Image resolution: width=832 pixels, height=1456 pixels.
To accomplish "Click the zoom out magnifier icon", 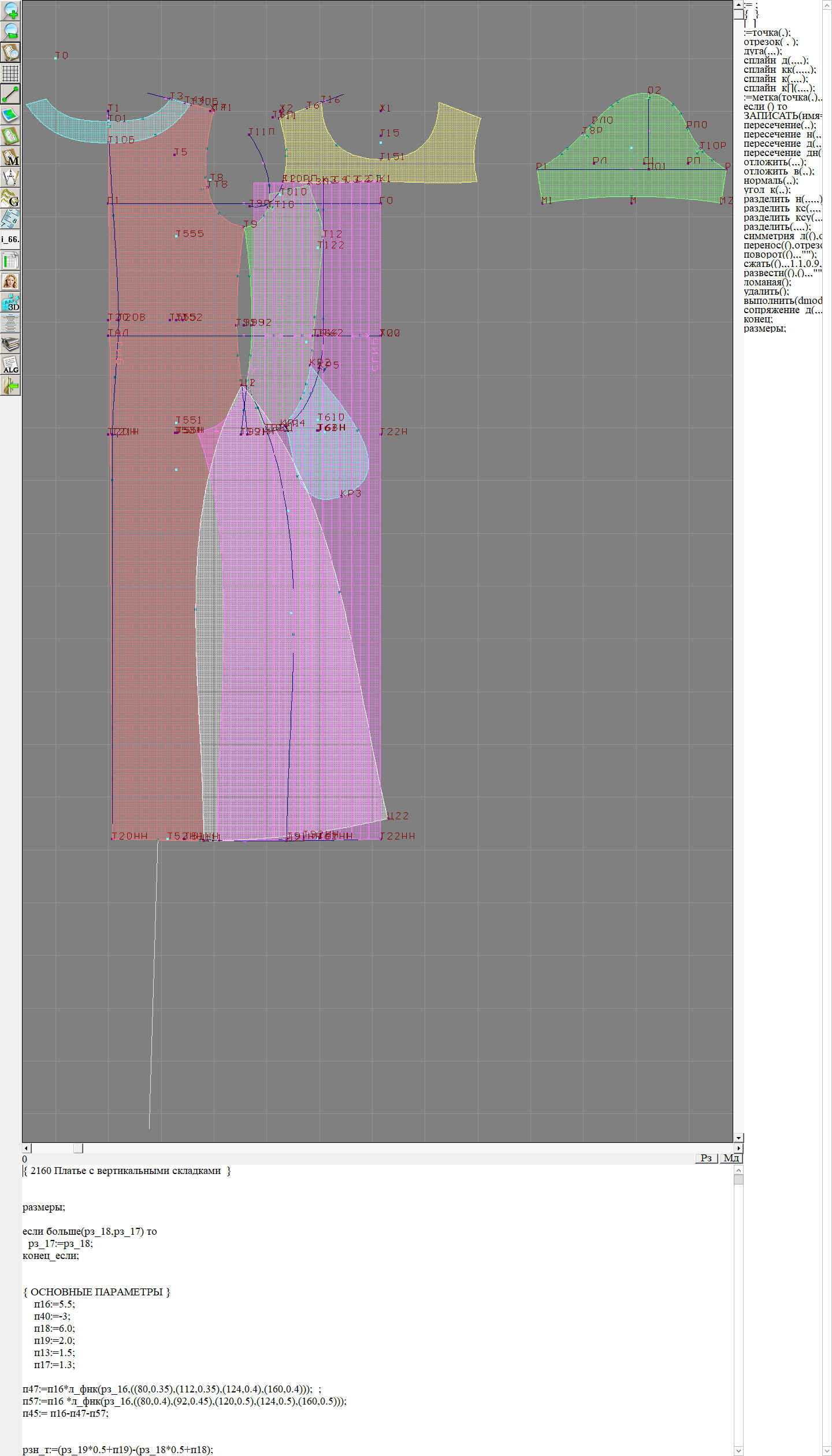I will [10, 31].
